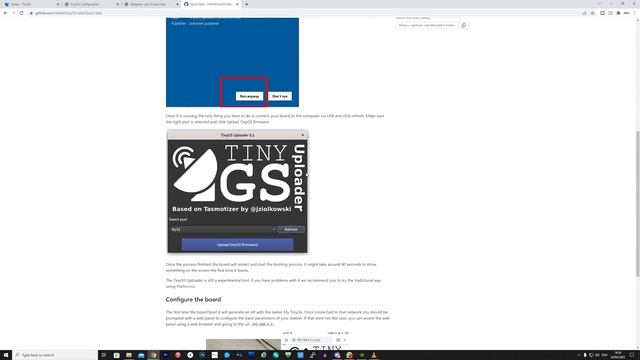Switch to the TinyGS Configuration tab
Image resolution: width=640 pixels, height=360 pixels.
pyautogui.click(x=91, y=4)
